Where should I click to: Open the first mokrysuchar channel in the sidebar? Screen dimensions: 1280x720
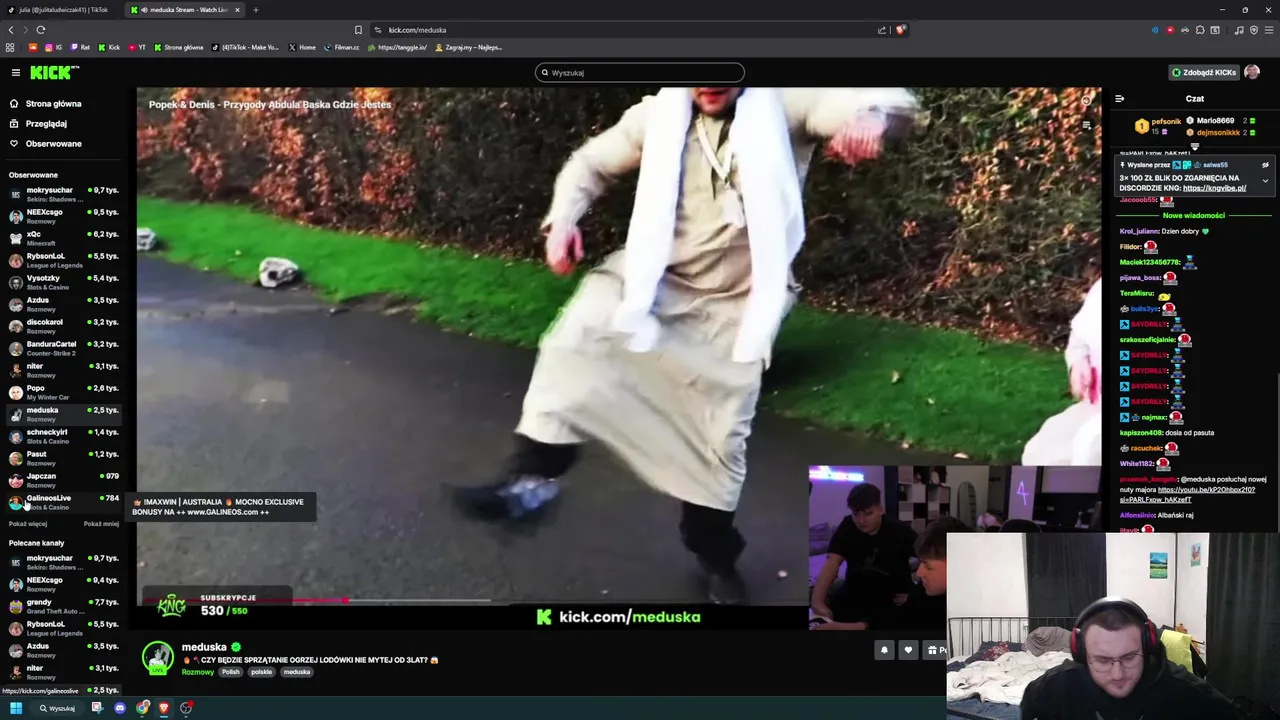tap(64, 194)
